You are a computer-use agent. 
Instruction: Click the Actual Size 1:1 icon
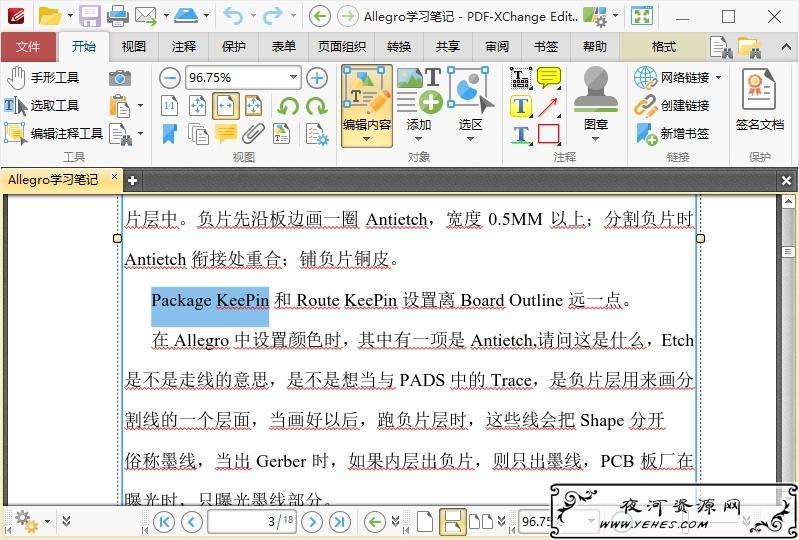click(x=170, y=106)
